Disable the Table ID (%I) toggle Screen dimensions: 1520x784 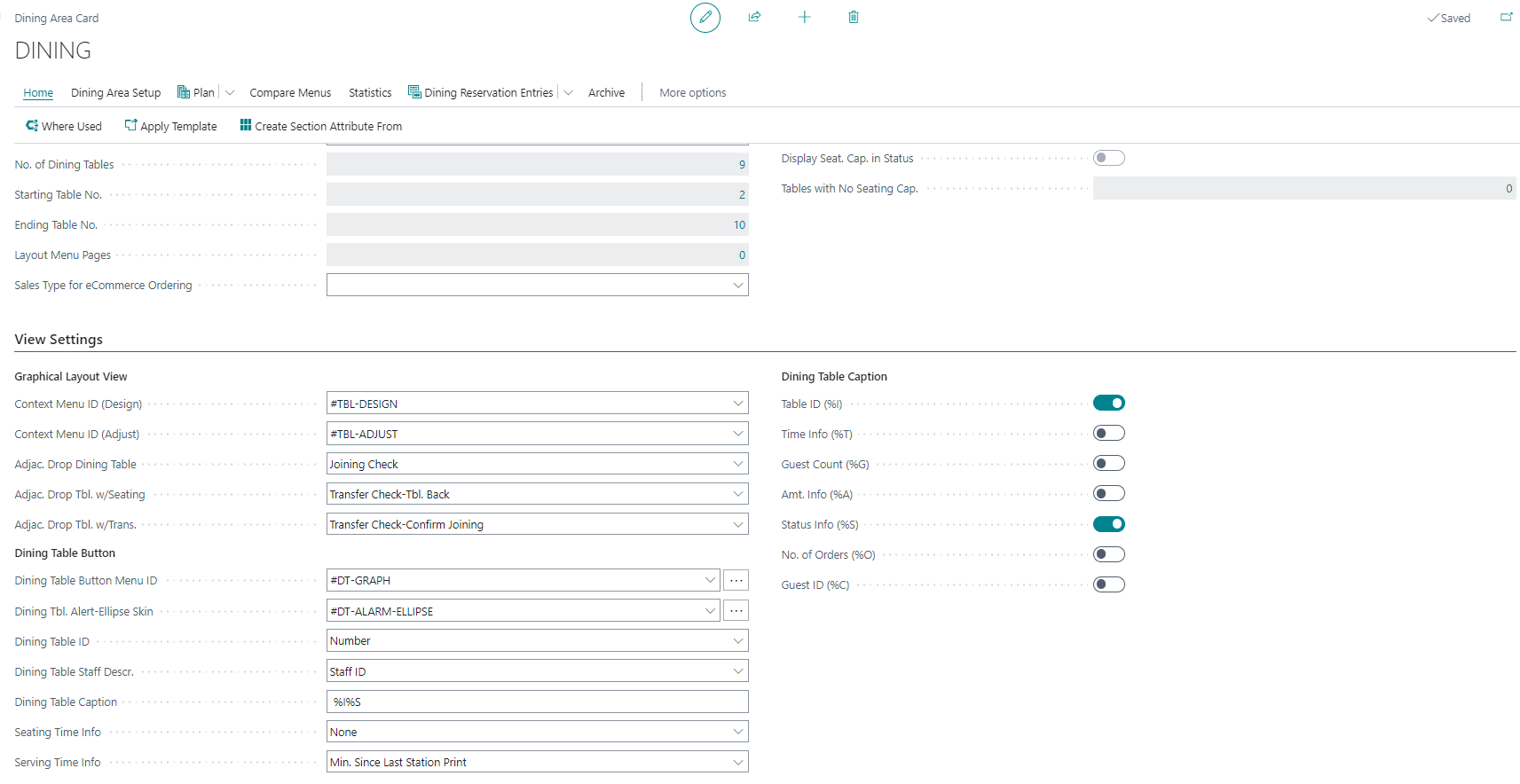coord(1108,404)
